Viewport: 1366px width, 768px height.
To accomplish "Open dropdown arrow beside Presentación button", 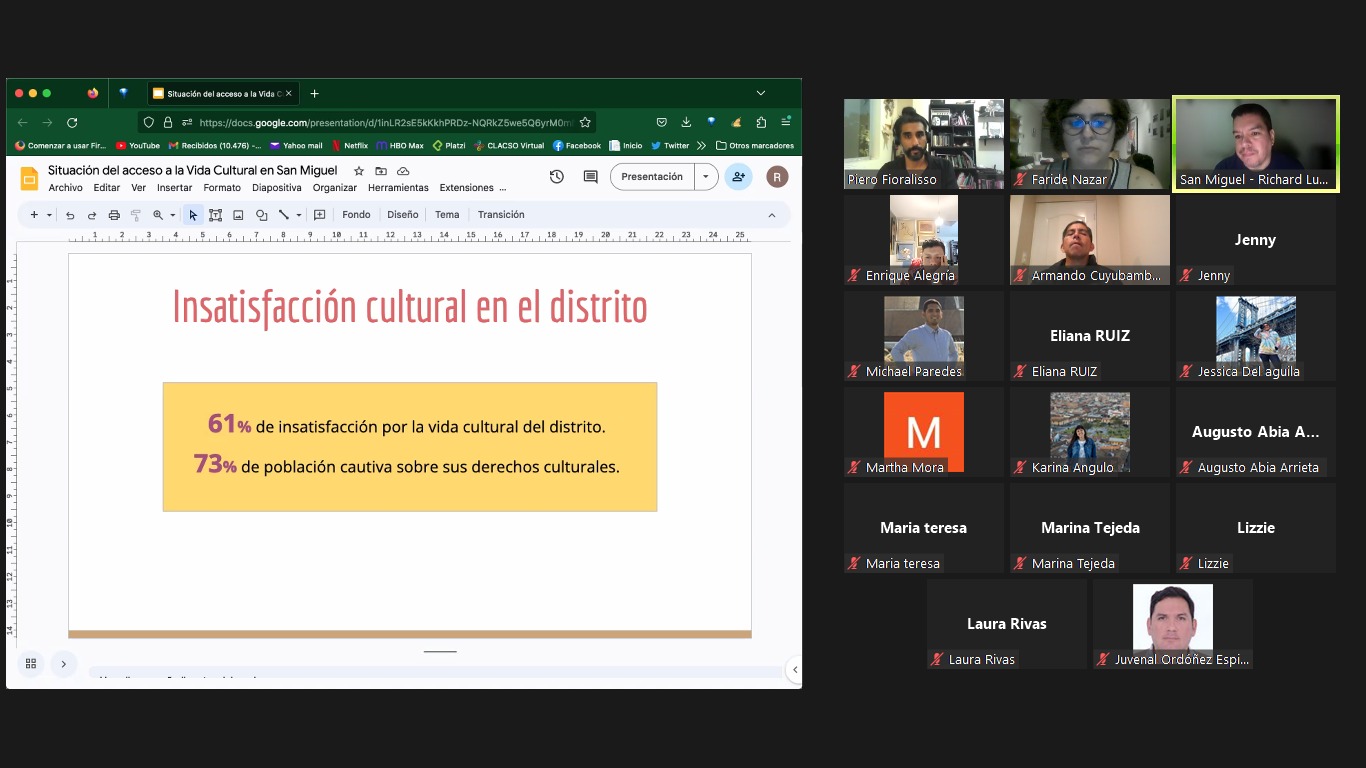I will coord(705,177).
